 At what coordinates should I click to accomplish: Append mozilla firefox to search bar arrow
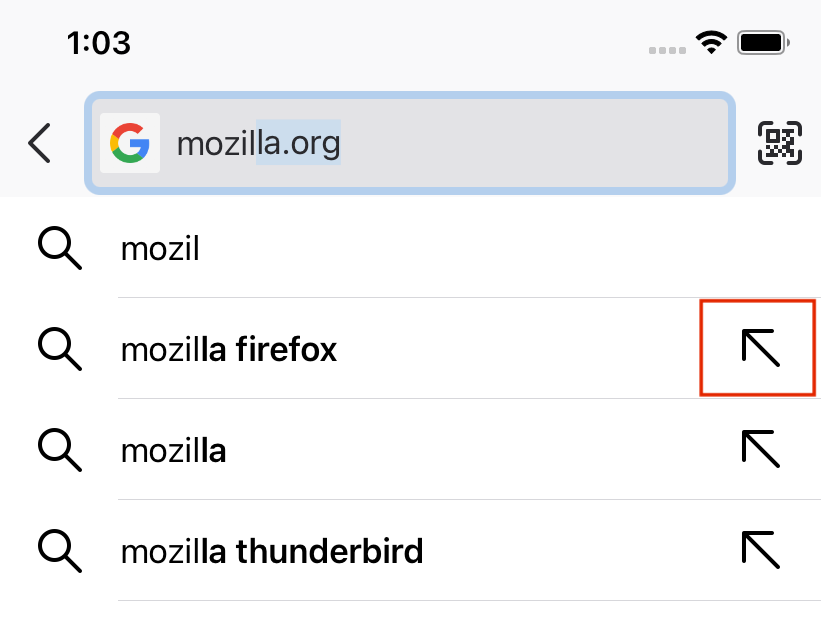760,348
